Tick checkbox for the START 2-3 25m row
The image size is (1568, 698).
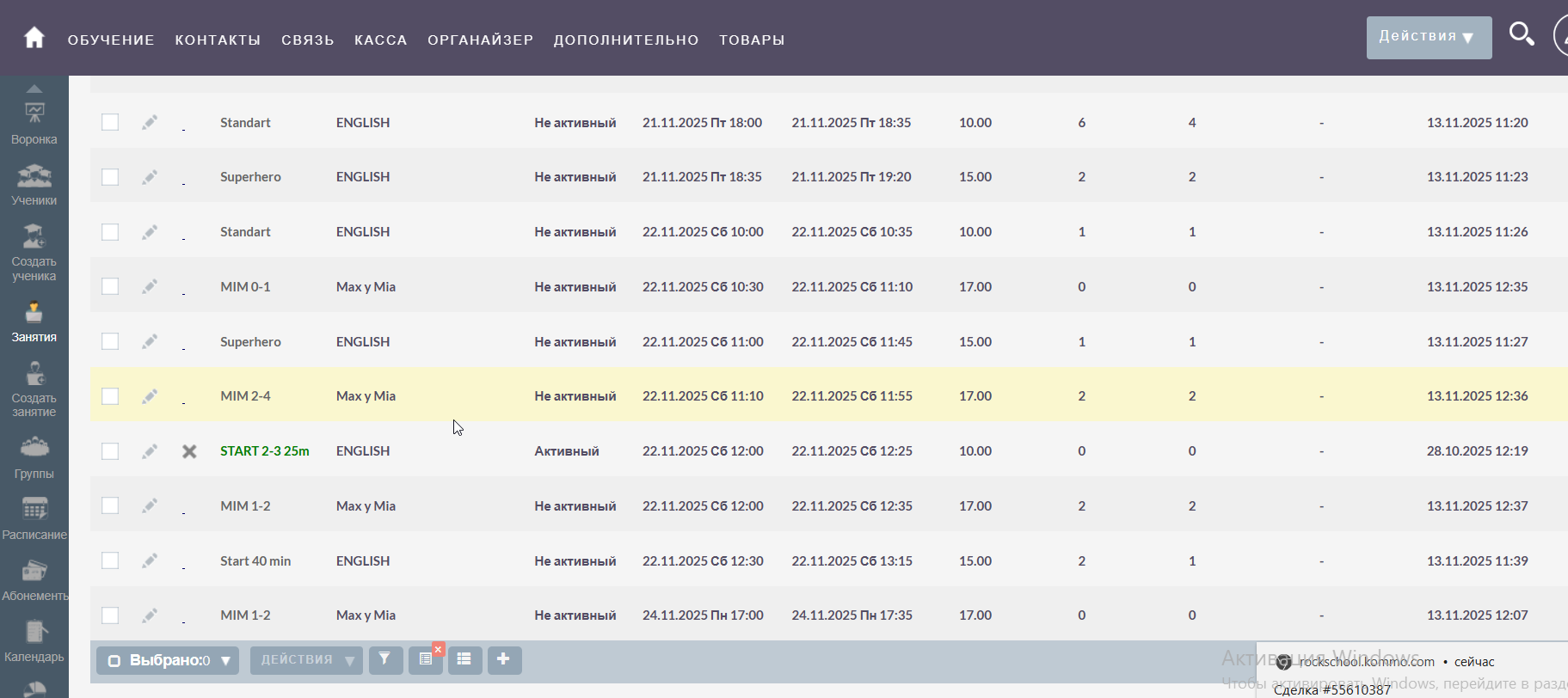(x=110, y=451)
